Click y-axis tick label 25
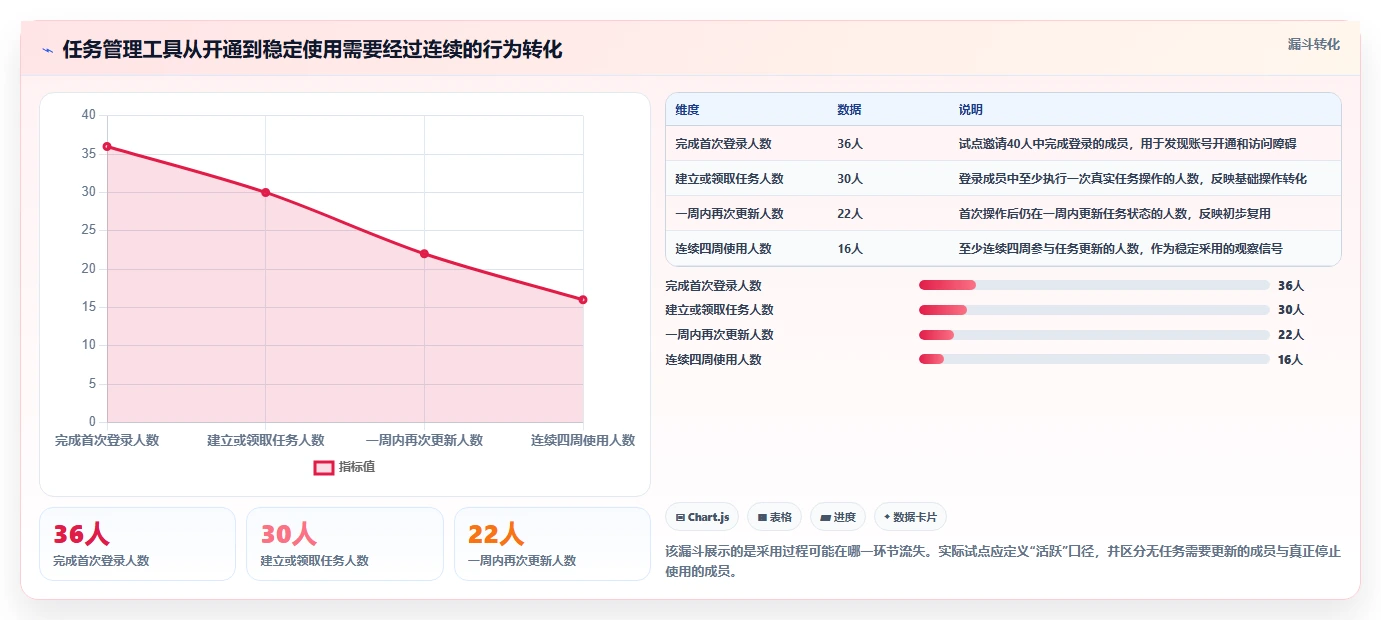Viewport: 1381px width, 620px height. tap(89, 230)
